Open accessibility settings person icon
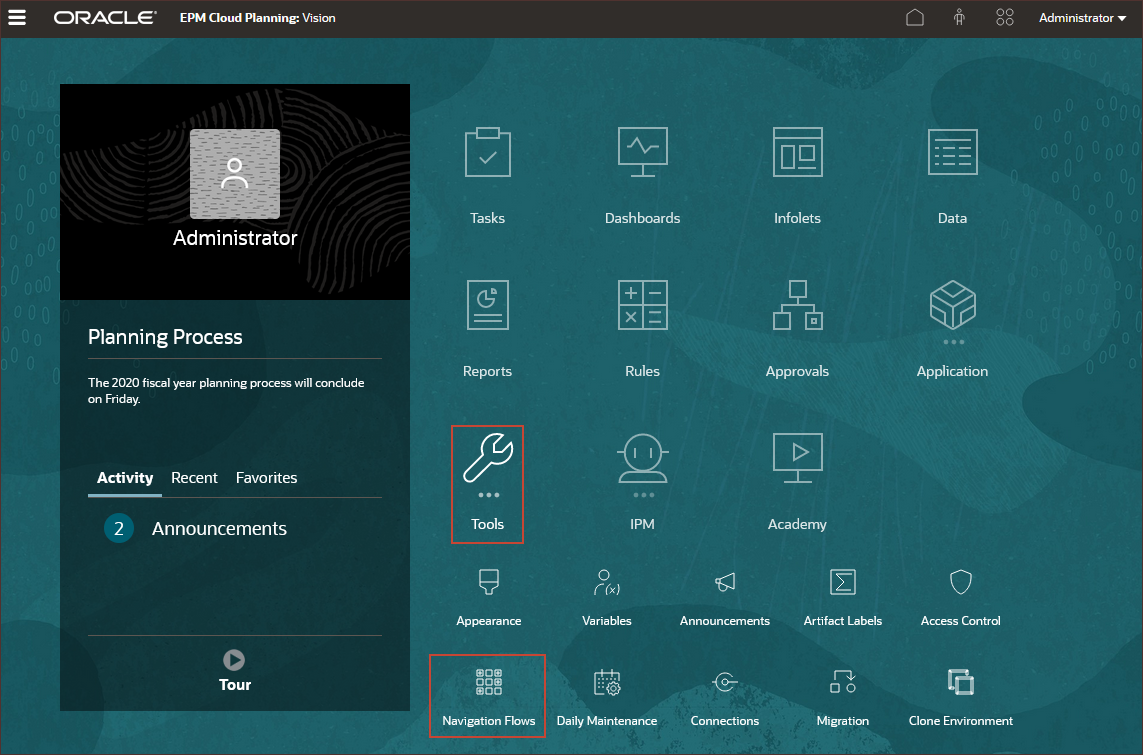Screen dimensions: 1143x755 click(x=959, y=17)
